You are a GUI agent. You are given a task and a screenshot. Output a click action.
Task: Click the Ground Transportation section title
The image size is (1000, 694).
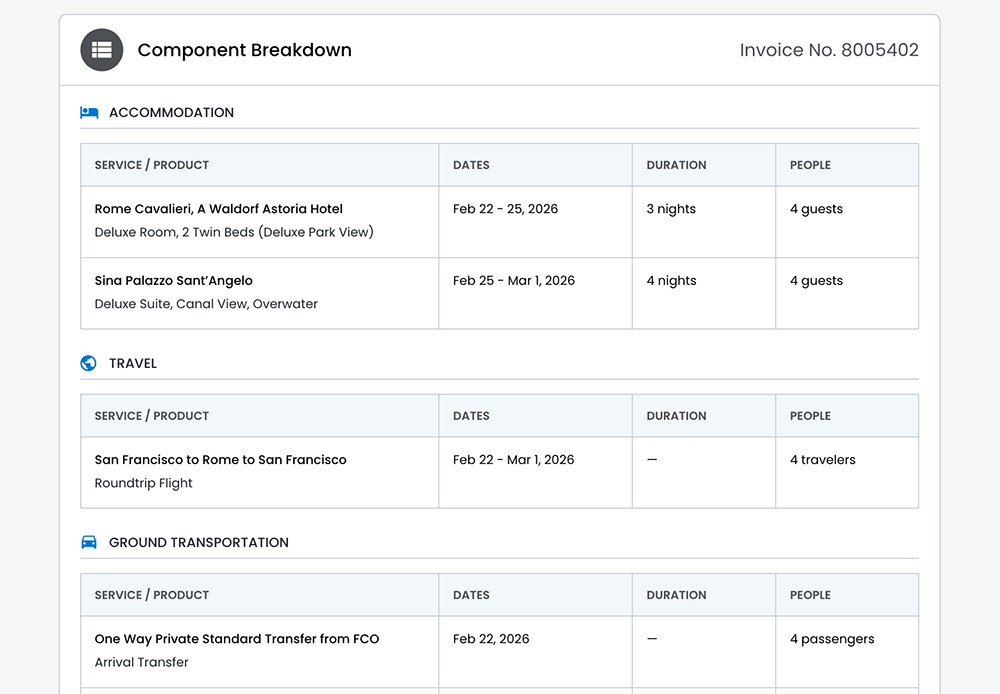198,542
